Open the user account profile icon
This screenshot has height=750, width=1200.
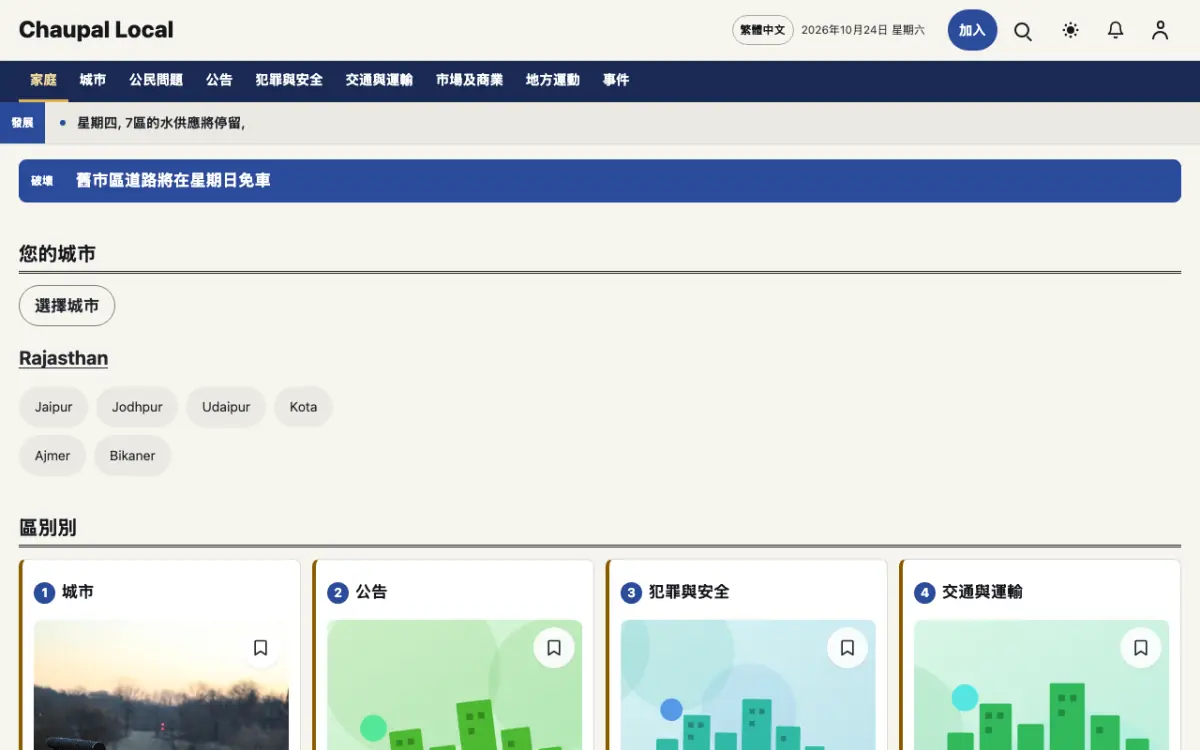(x=1160, y=31)
